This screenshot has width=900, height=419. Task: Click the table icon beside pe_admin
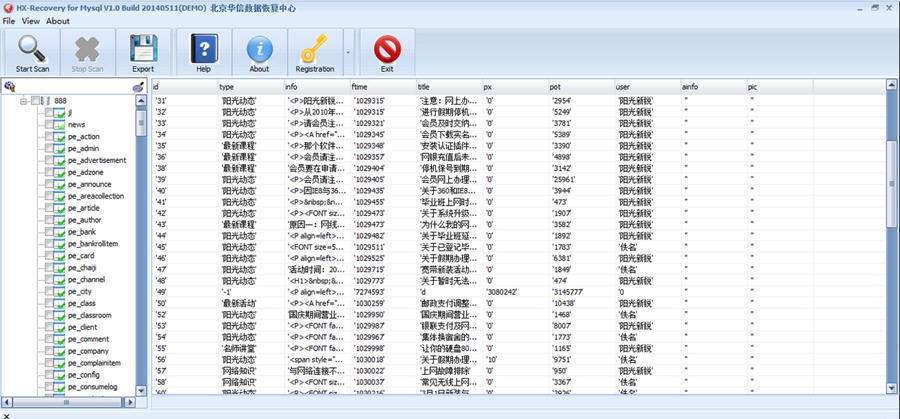pos(60,149)
